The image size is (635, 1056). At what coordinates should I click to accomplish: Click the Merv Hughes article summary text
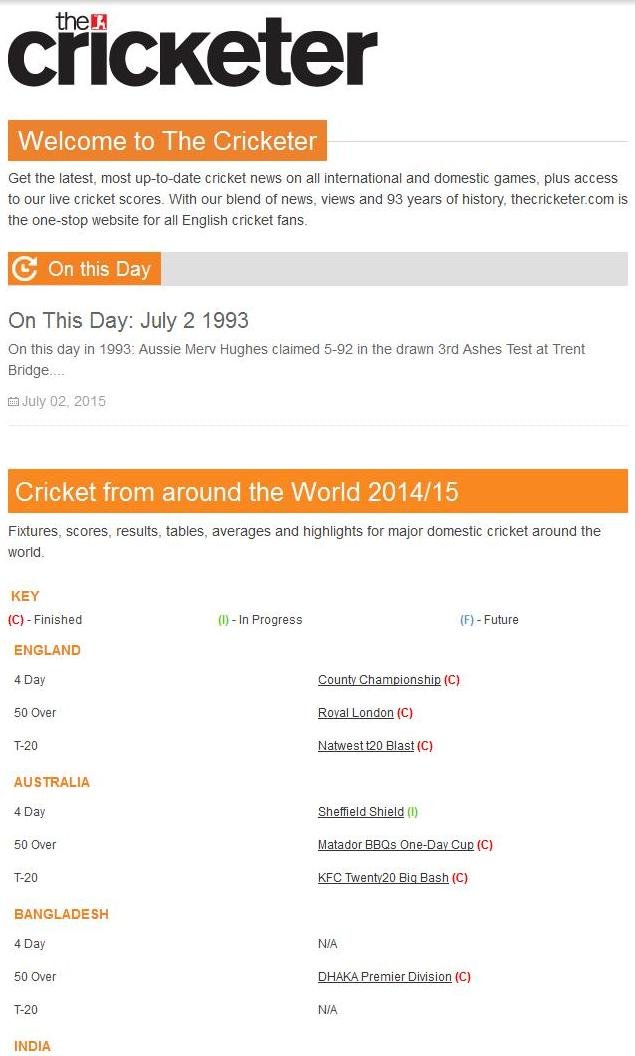tap(296, 359)
